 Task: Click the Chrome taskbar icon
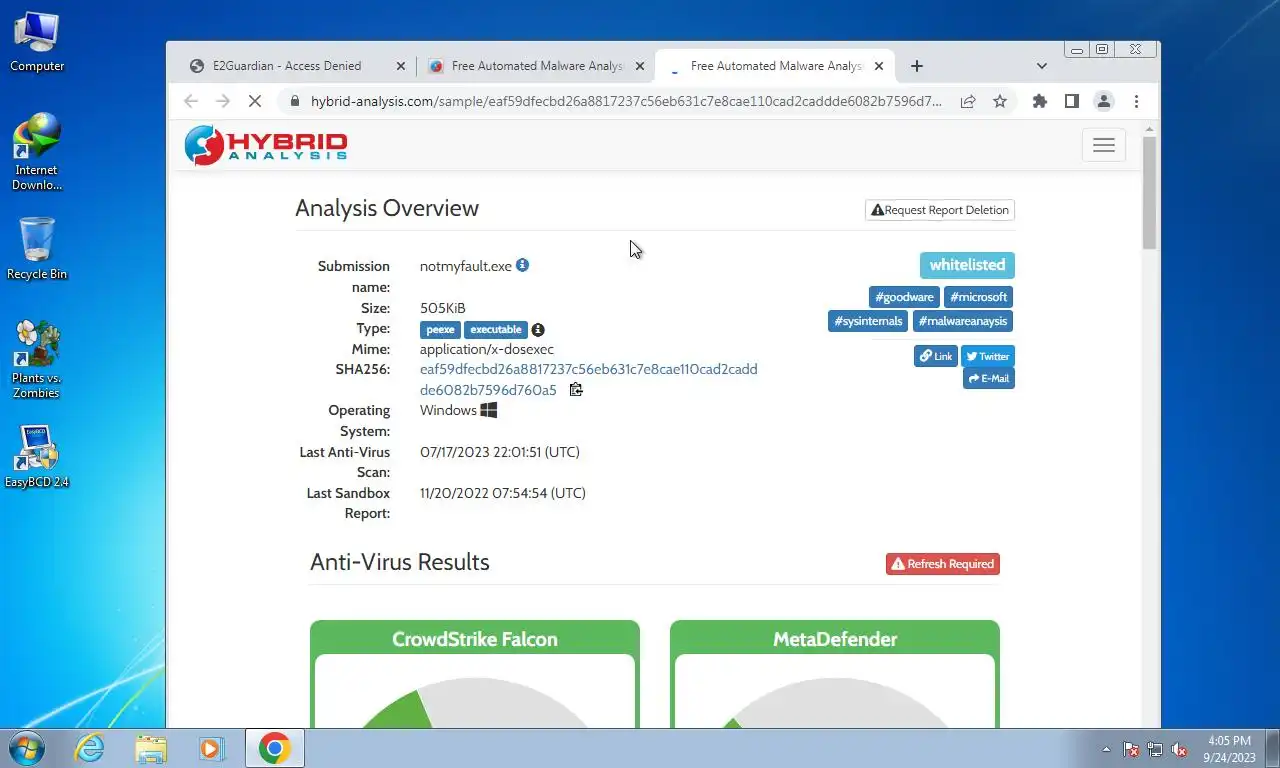pos(274,748)
